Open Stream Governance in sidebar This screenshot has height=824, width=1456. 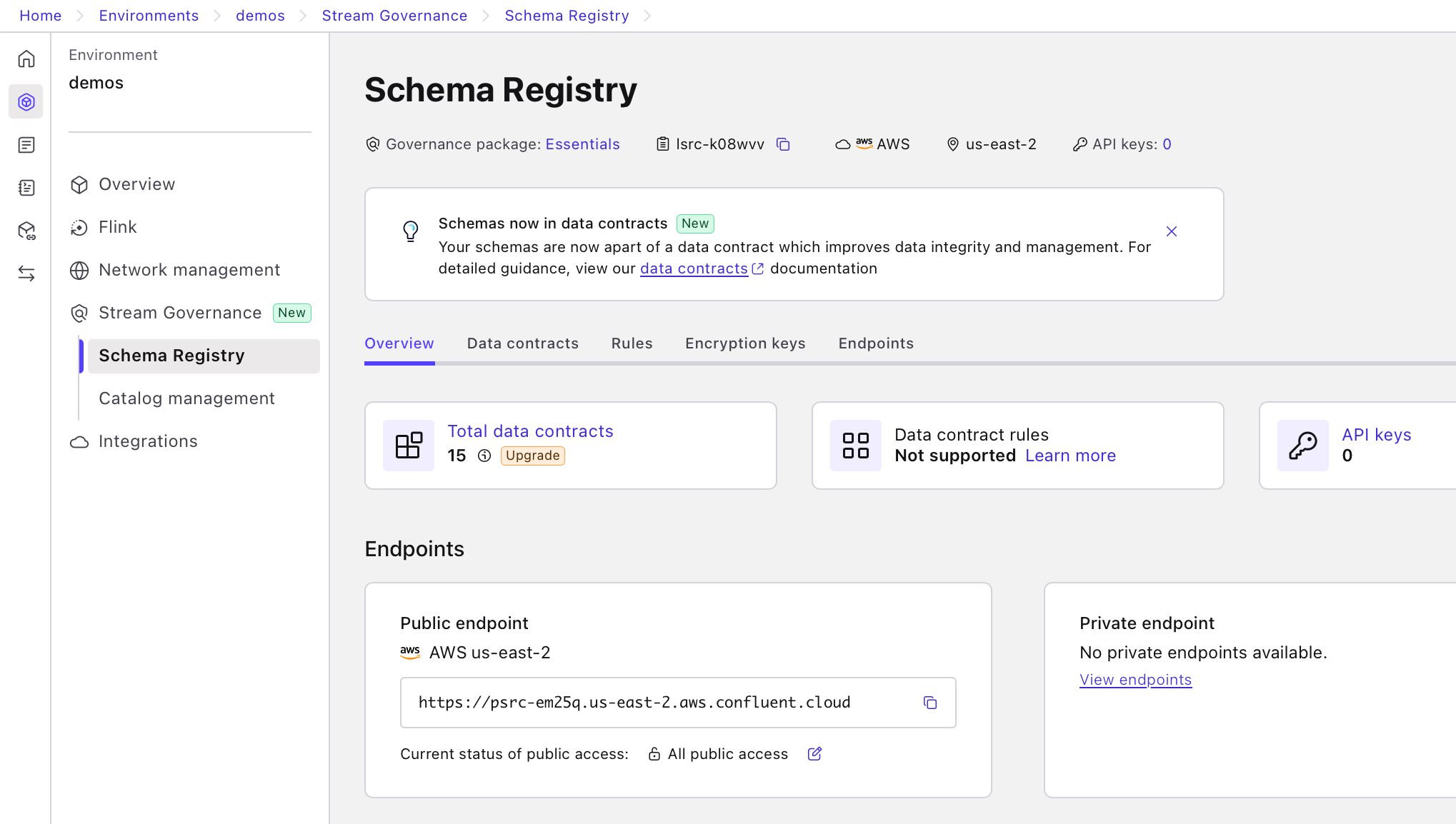[180, 313]
